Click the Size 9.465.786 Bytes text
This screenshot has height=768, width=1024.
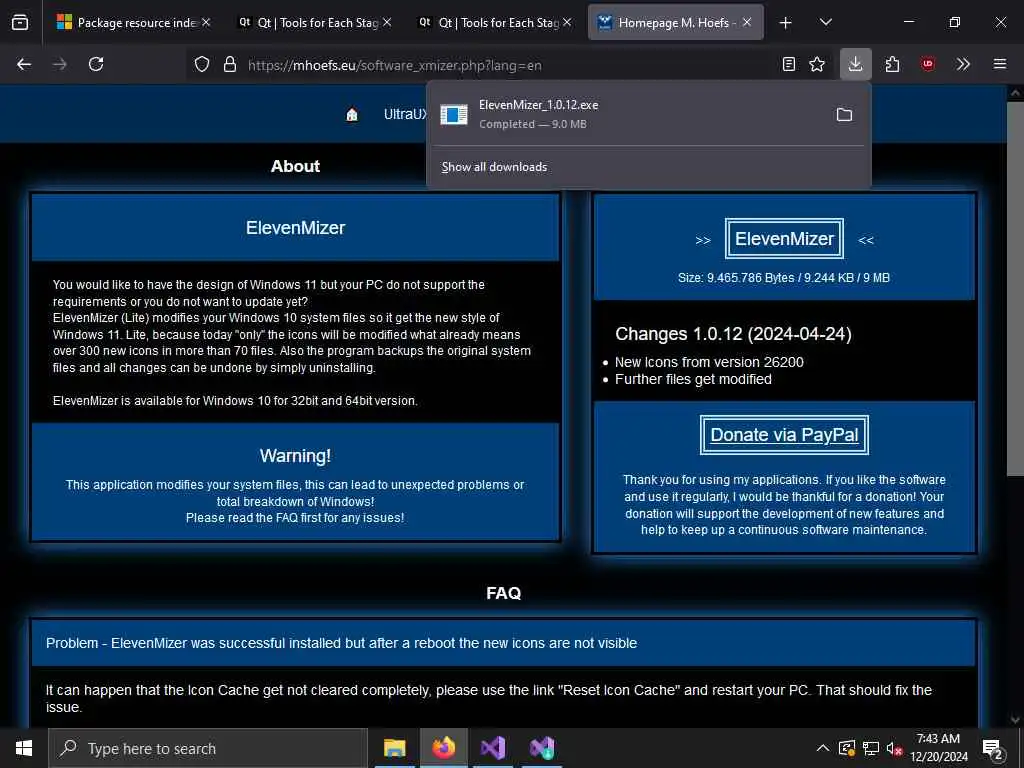click(x=784, y=278)
